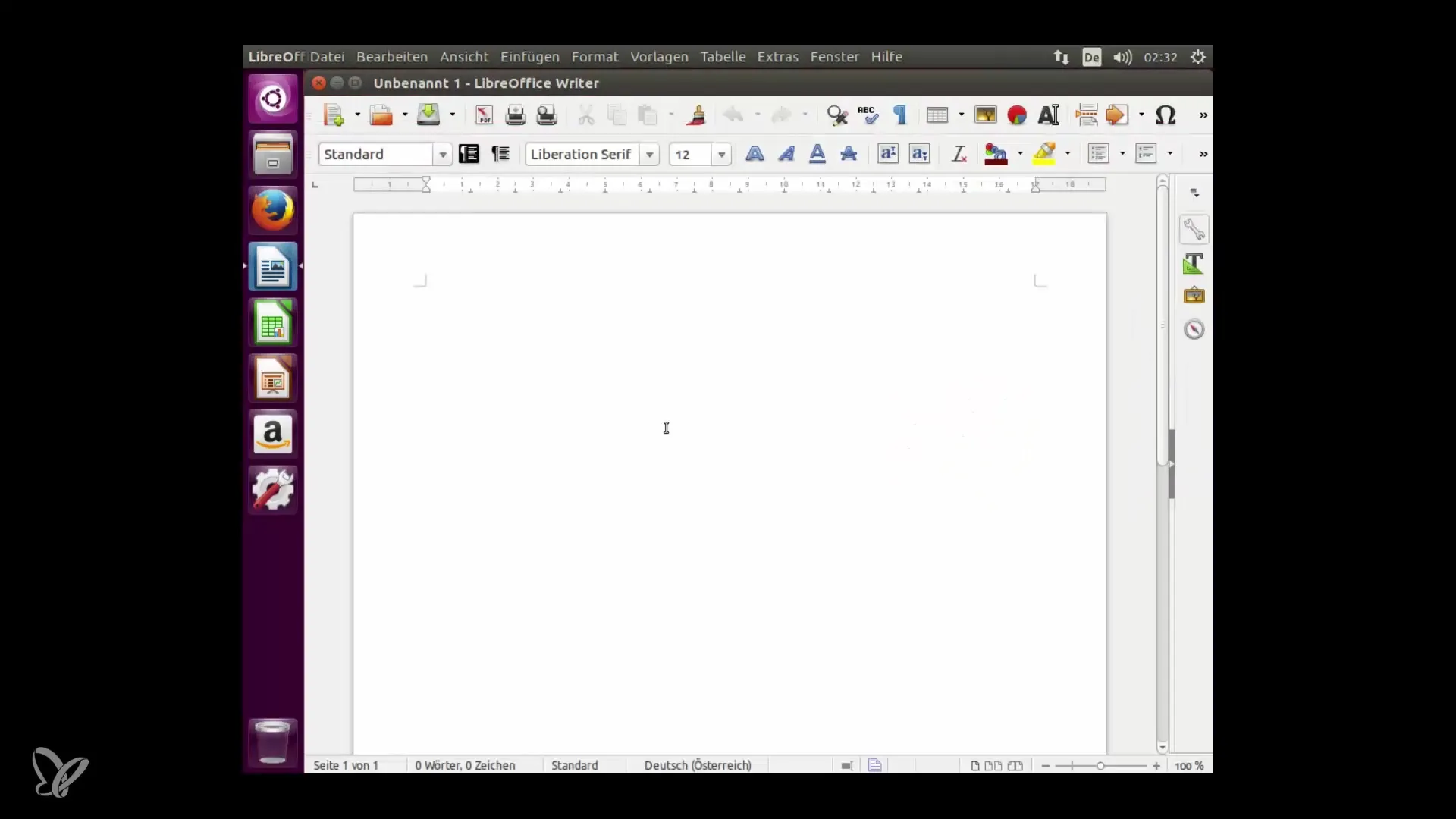The image size is (1456, 819).
Task: Click the Open file folder icon
Action: click(x=381, y=115)
